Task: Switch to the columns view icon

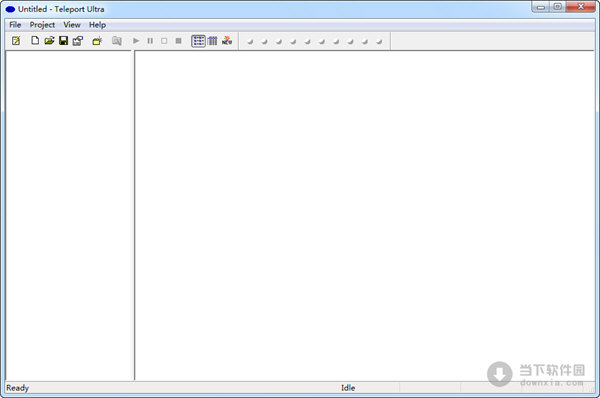Action: pos(213,41)
